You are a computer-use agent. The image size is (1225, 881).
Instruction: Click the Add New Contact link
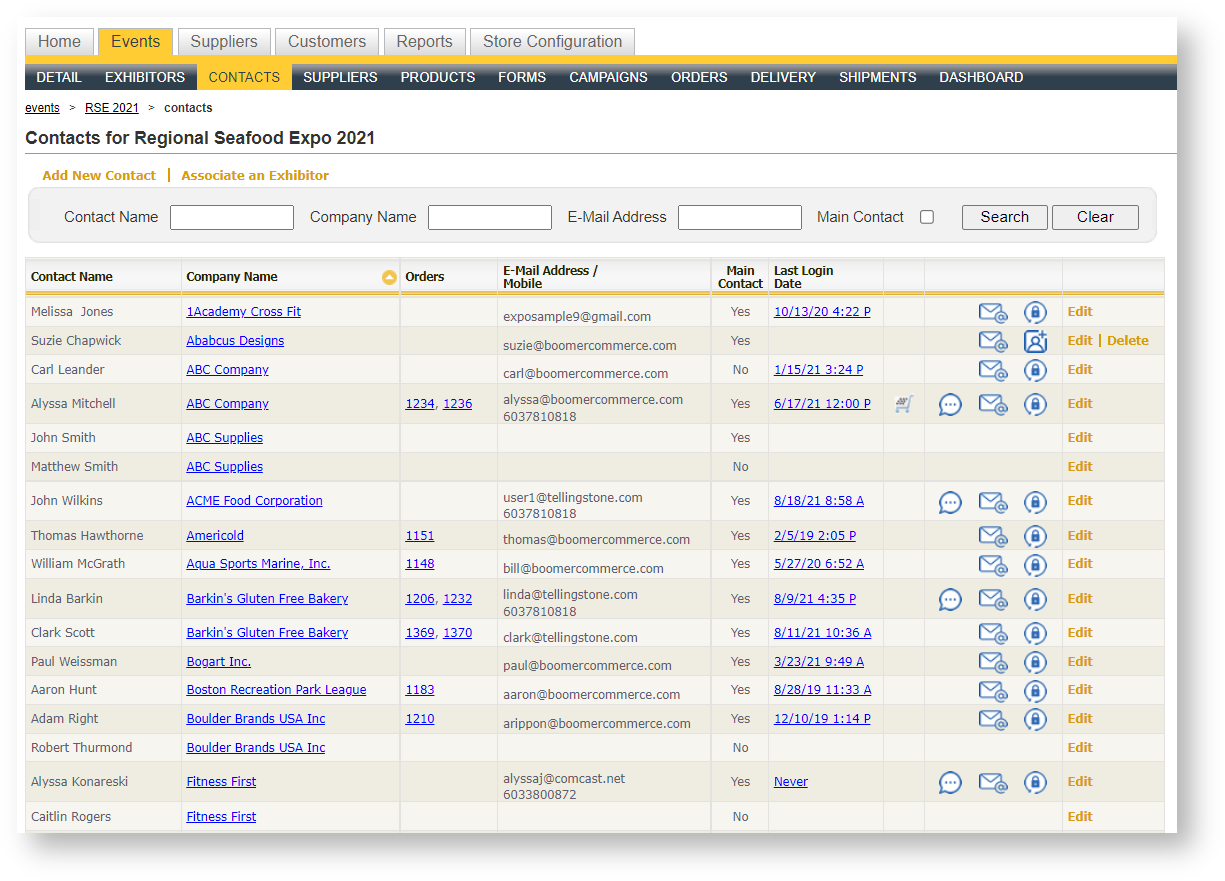[x=99, y=175]
